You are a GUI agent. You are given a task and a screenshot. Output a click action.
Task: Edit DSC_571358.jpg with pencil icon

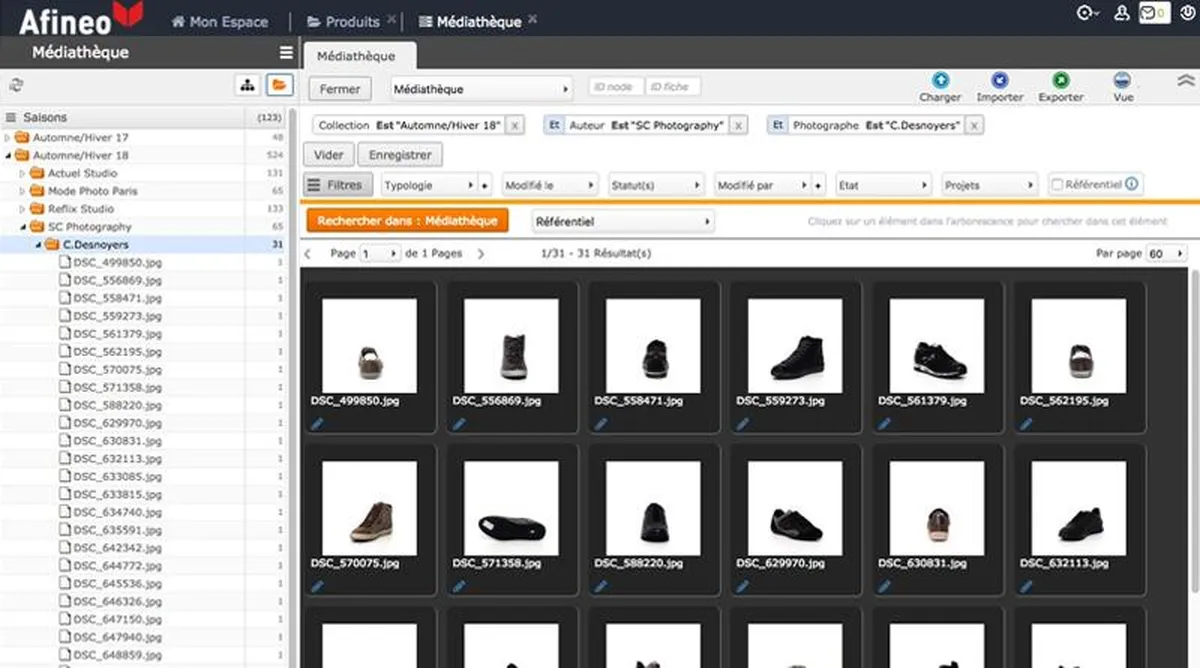[x=460, y=587]
